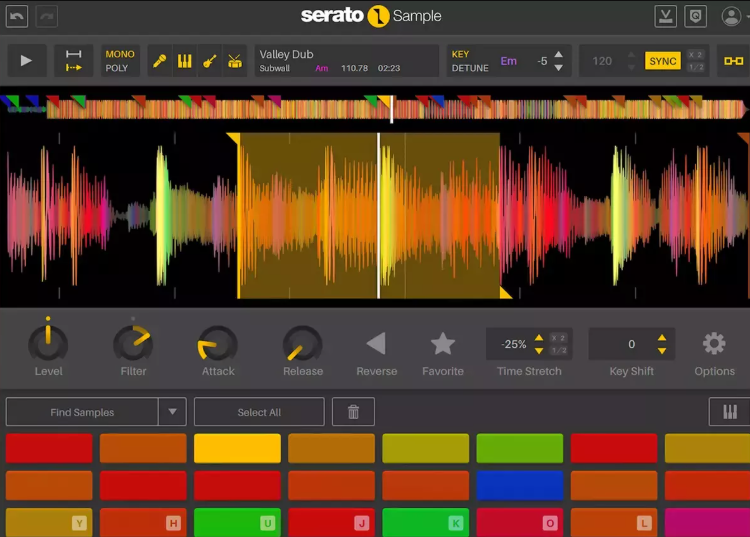The height and width of the screenshot is (537, 750).
Task: Click the trash delete icon
Action: pos(353,412)
